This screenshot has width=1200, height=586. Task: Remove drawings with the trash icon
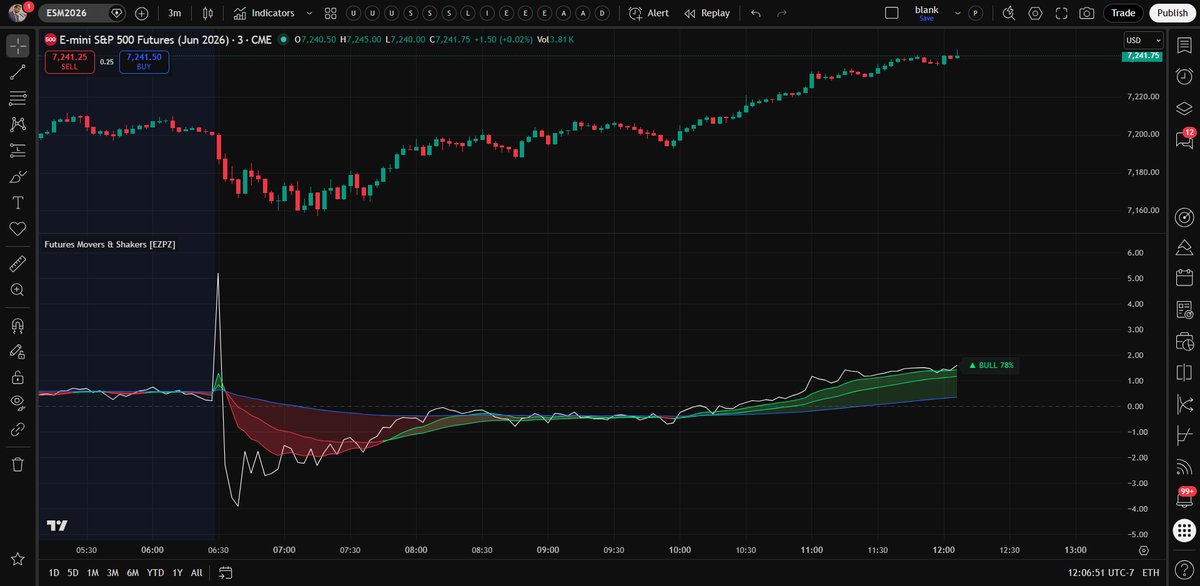[x=17, y=464]
